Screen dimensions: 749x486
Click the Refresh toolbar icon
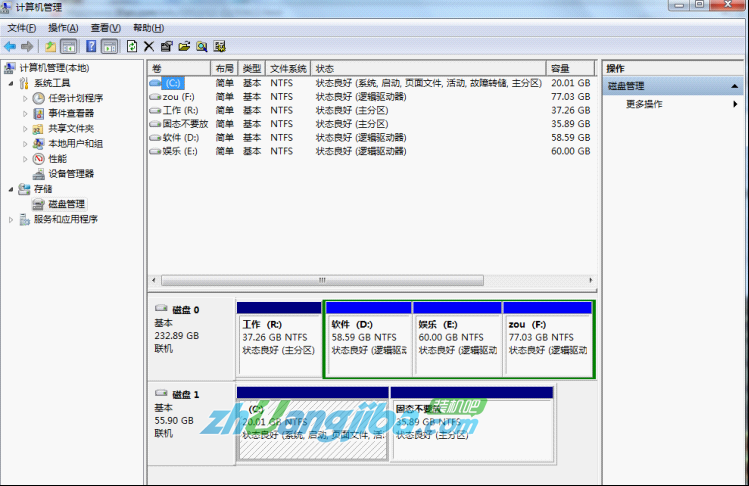click(131, 46)
